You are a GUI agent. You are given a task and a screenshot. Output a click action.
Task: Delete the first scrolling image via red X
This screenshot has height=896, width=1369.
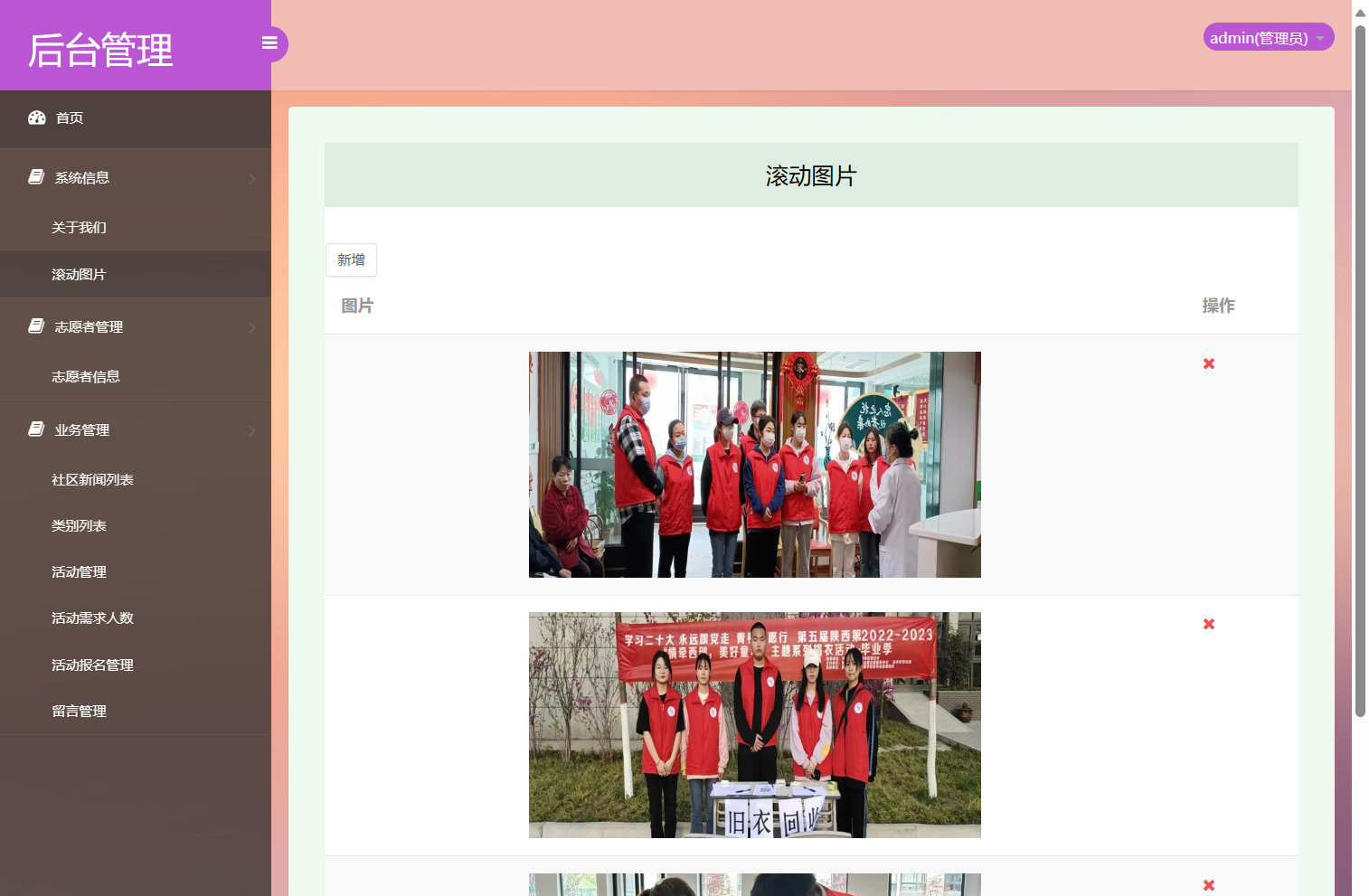1208,363
